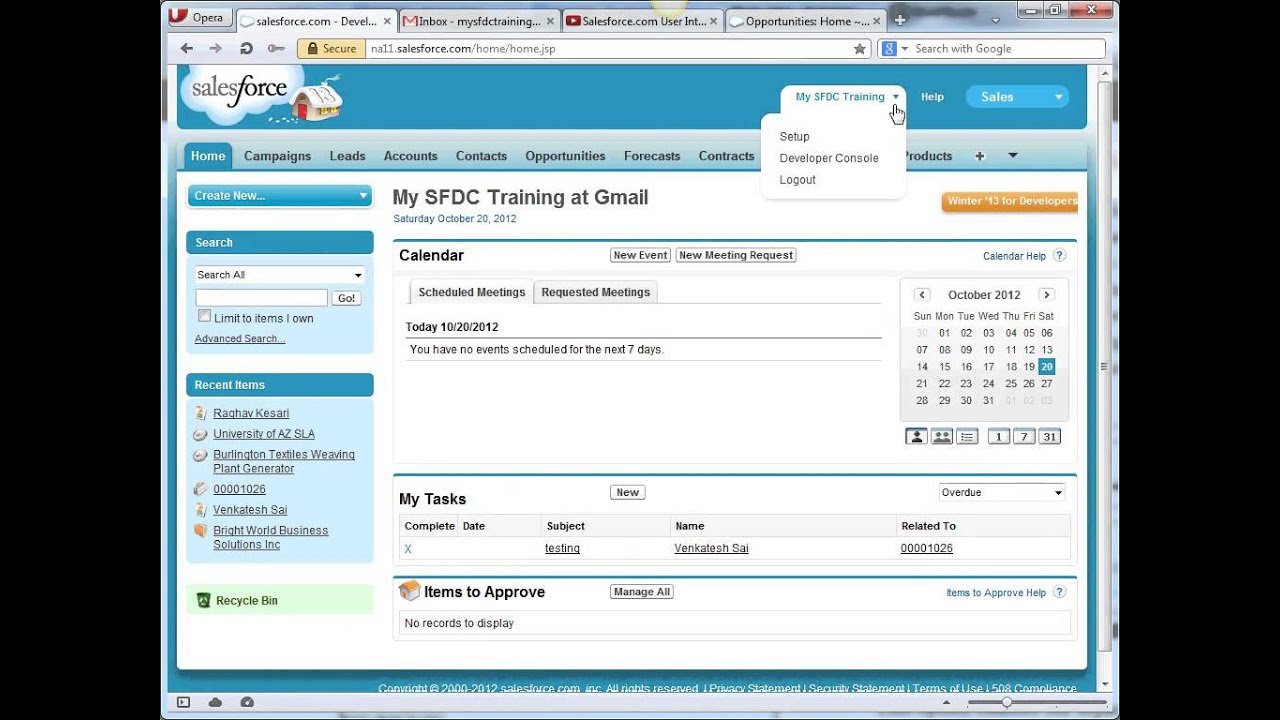Screen dimensions: 1280x720
Task: Open single user calendar view icon
Action: [x=916, y=437]
